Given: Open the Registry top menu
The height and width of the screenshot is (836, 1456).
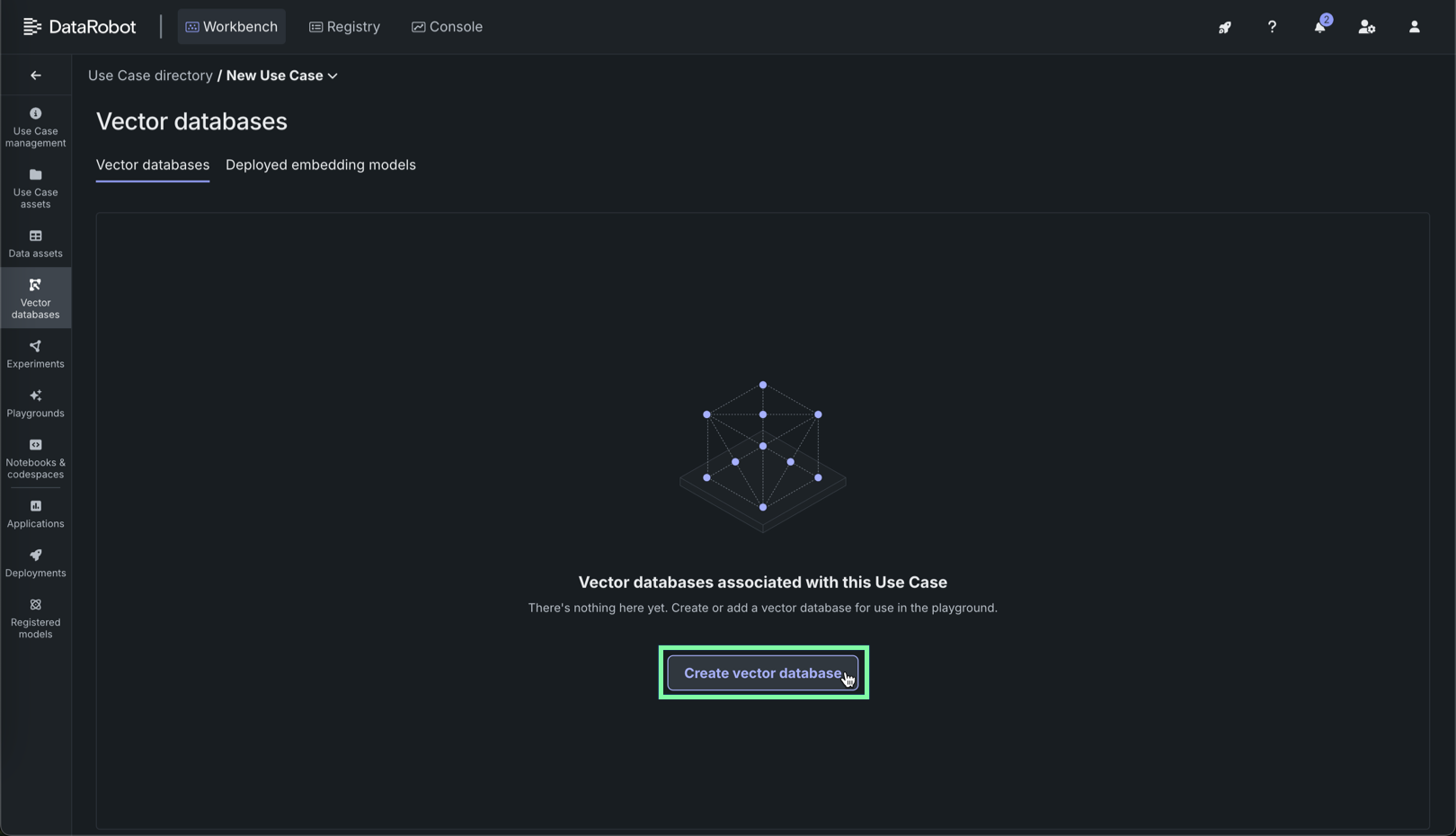Looking at the screenshot, I should coord(344,27).
